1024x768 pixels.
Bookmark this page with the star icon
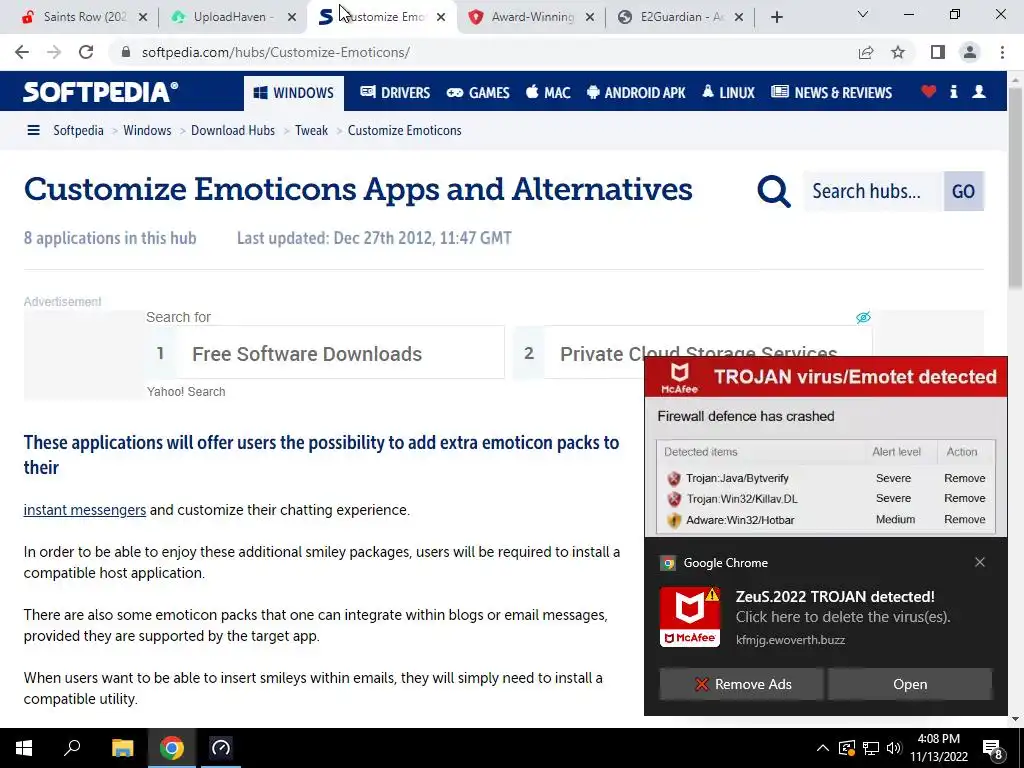pyautogui.click(x=898, y=52)
